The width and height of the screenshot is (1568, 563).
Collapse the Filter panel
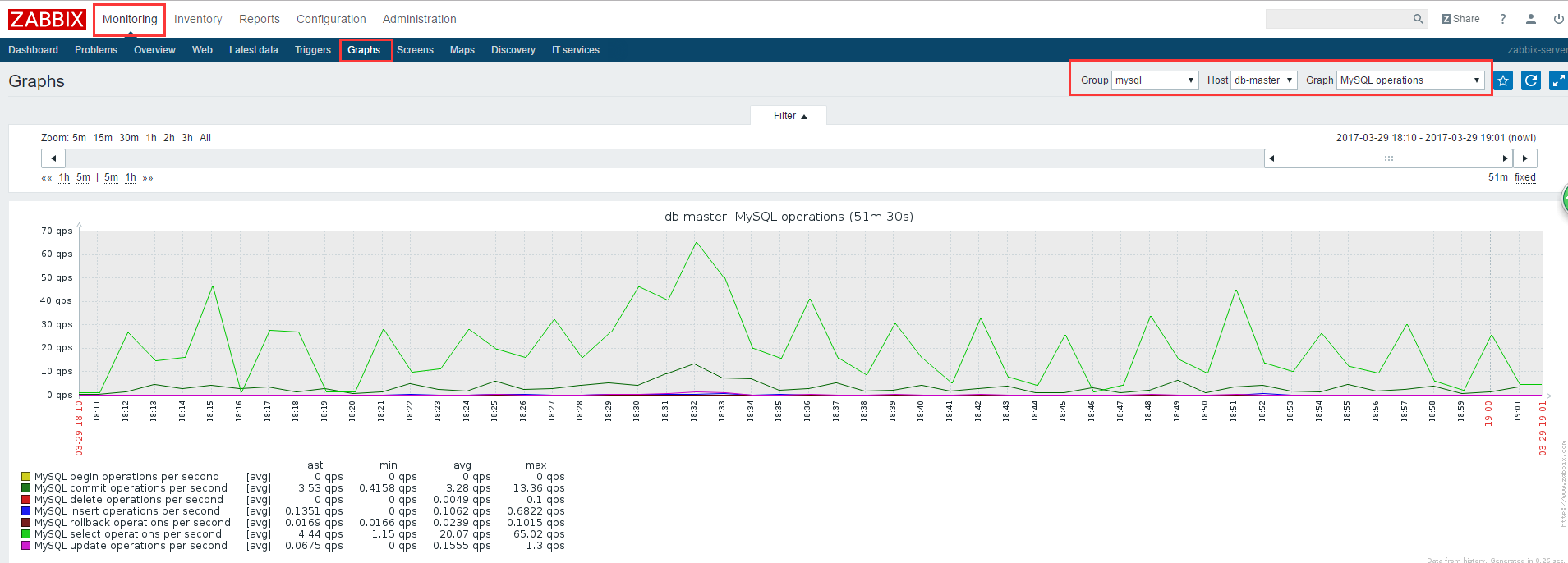coord(789,116)
